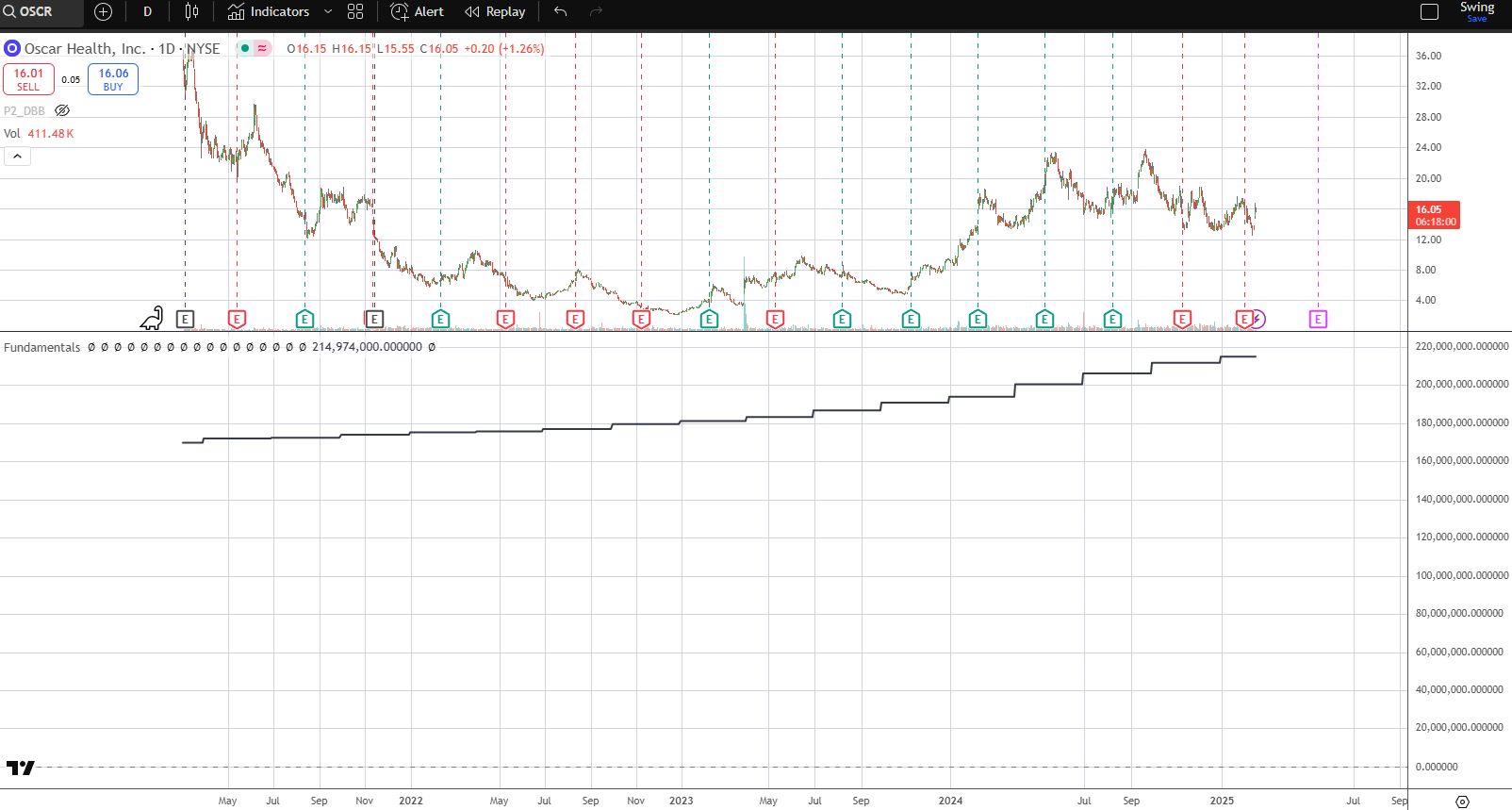Select the P2_DBB indicator label

coord(25,110)
